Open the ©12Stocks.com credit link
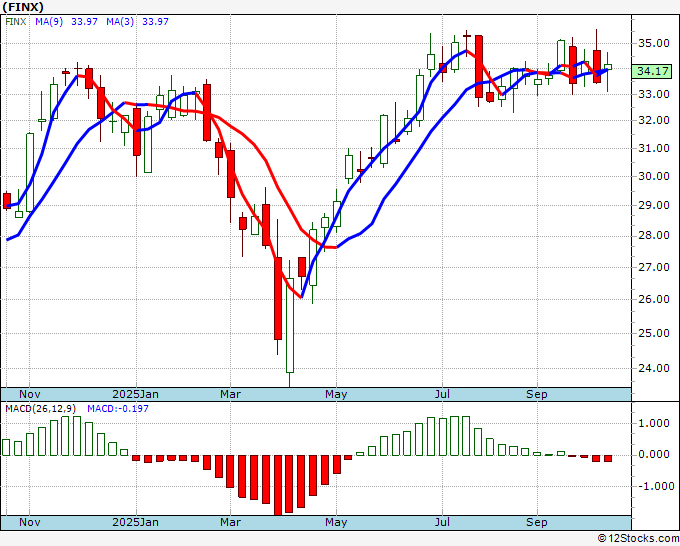Viewport: 680px width, 546px height. (x=638, y=539)
